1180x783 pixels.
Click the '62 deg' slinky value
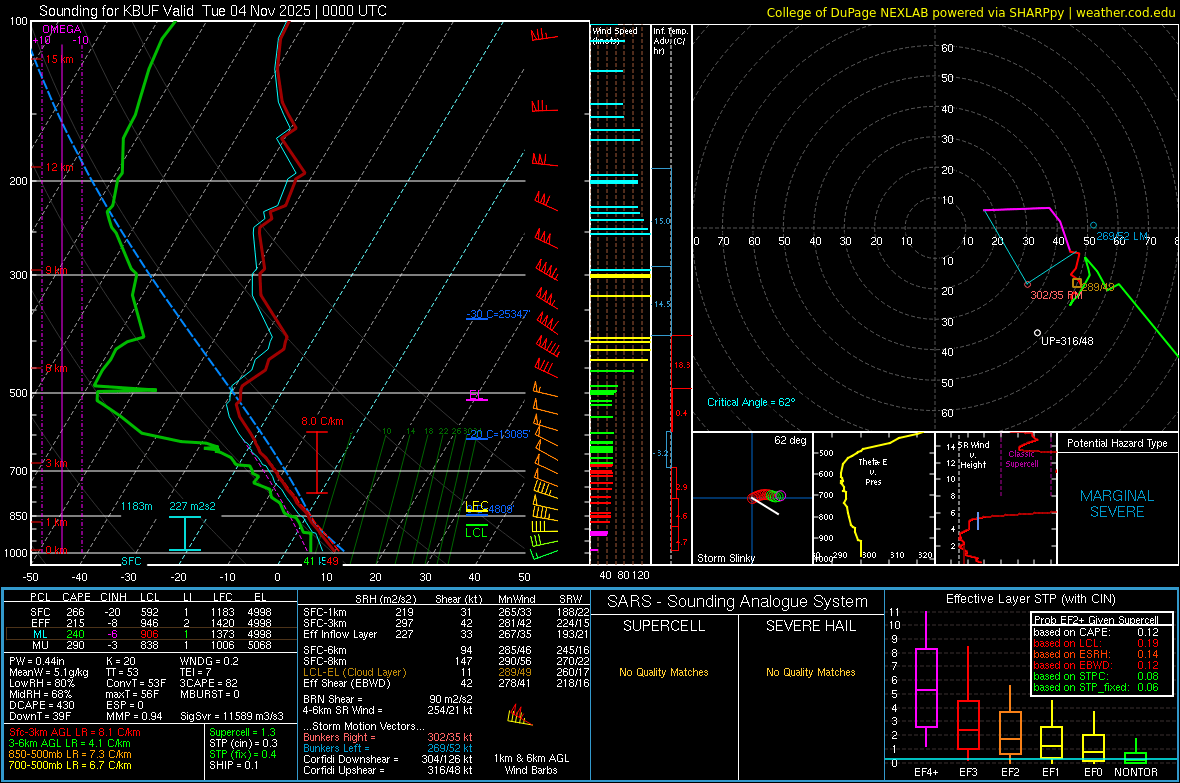coord(790,440)
